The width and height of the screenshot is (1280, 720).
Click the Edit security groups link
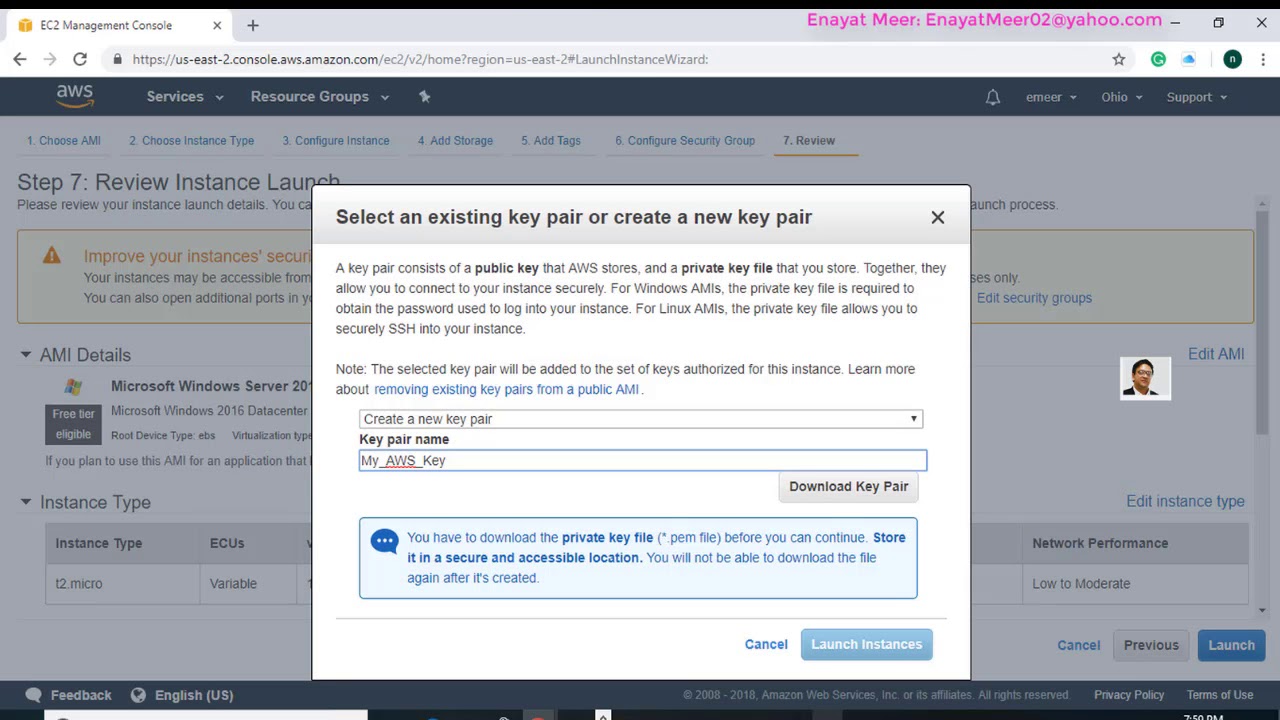pyautogui.click(x=1034, y=298)
